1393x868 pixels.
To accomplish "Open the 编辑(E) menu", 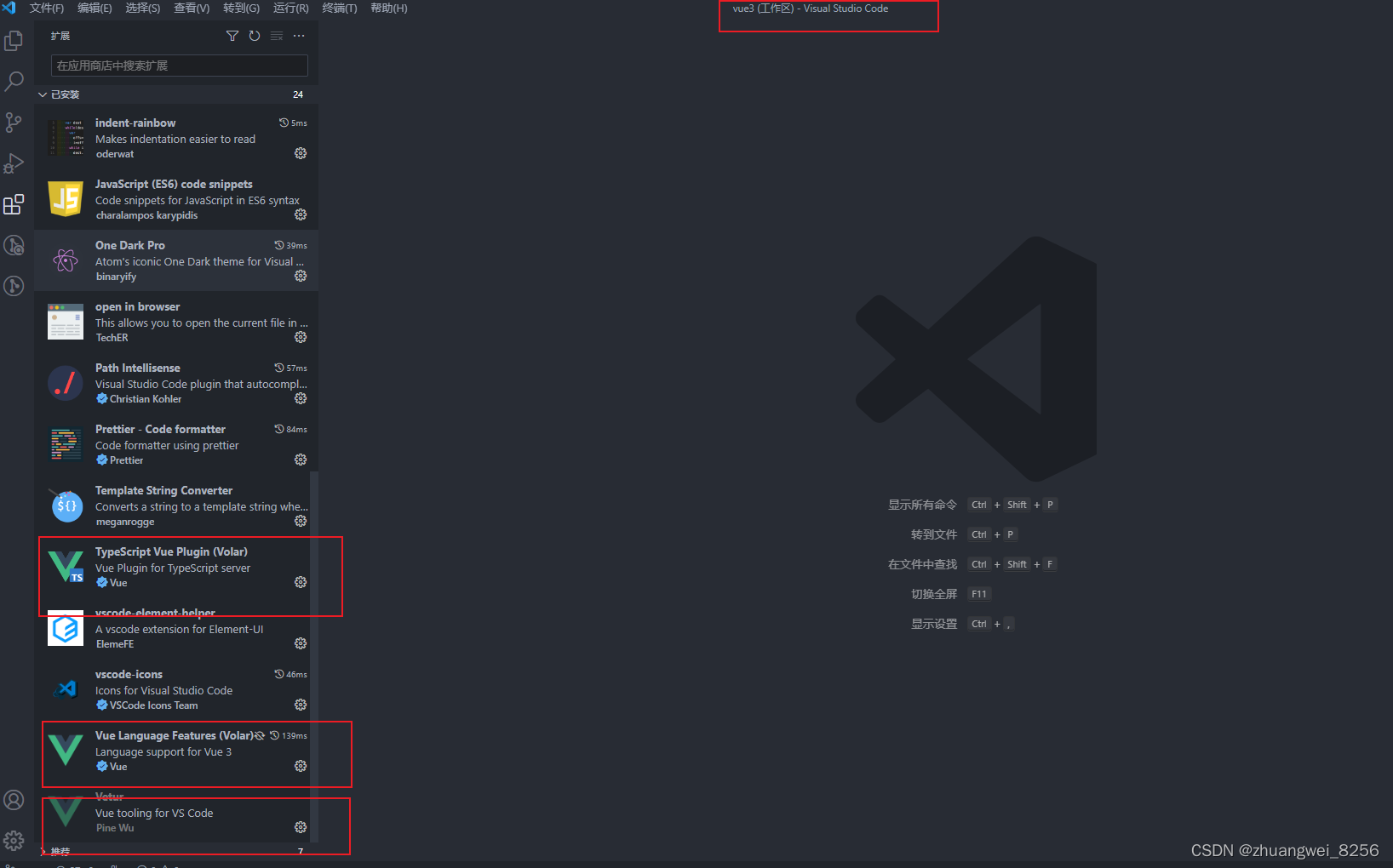I will pyautogui.click(x=95, y=8).
